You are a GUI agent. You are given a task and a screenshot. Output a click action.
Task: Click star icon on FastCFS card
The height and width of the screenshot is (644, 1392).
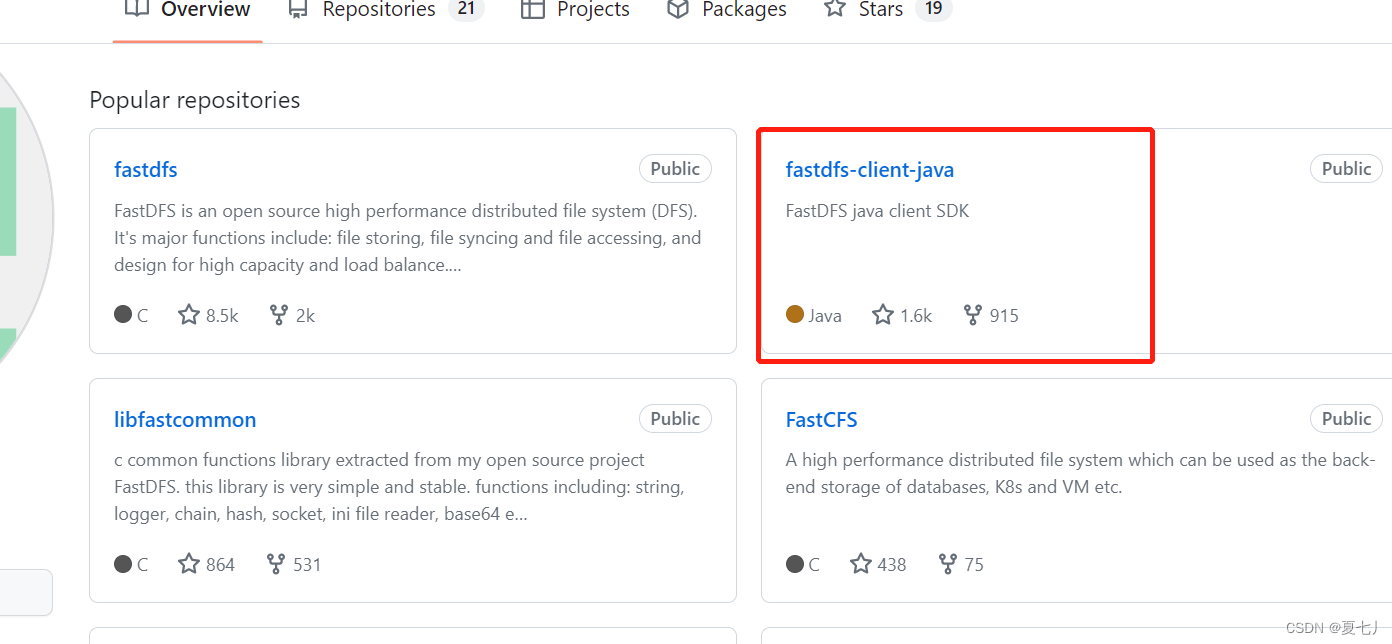click(x=861, y=564)
